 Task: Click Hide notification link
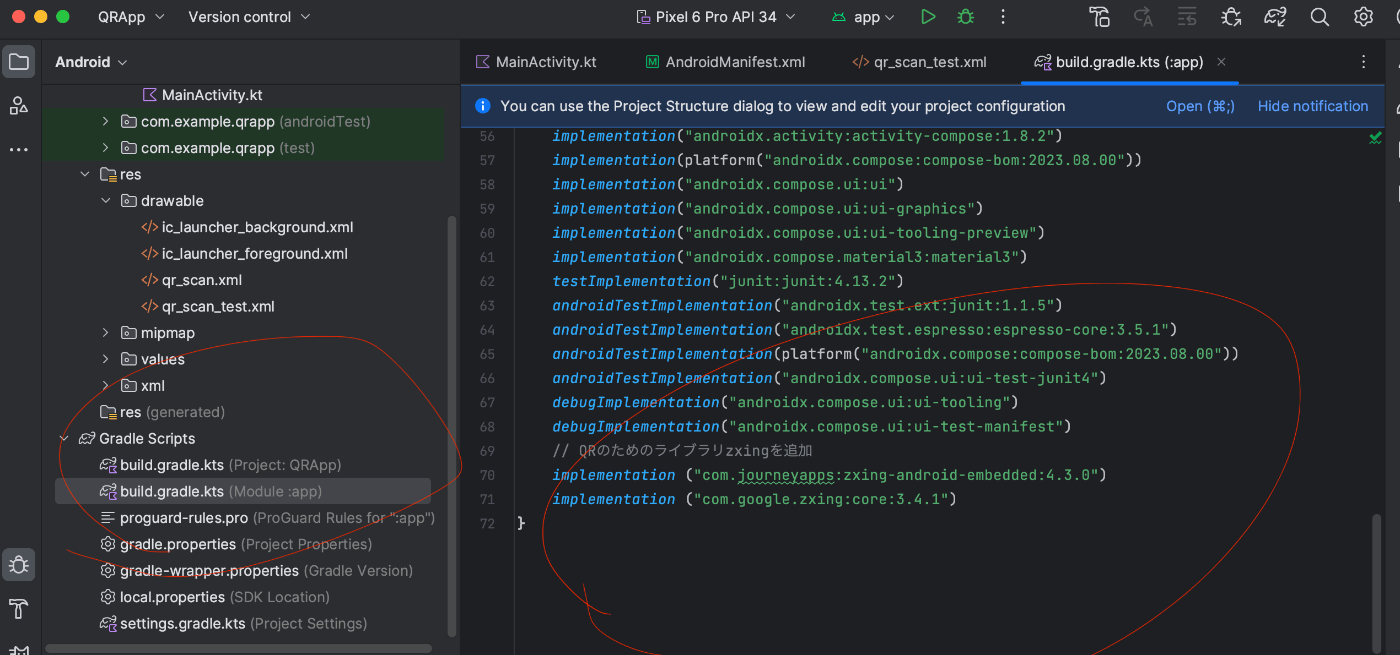tap(1312, 106)
